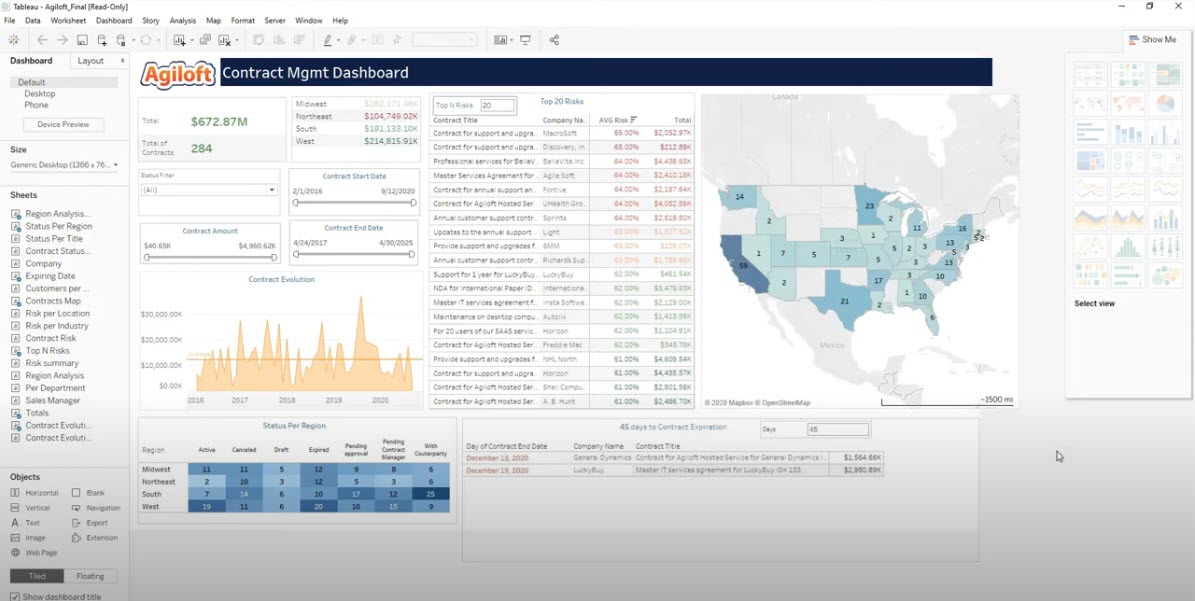
Task: Click the Contract Start Date slider right handle
Action: 414,203
